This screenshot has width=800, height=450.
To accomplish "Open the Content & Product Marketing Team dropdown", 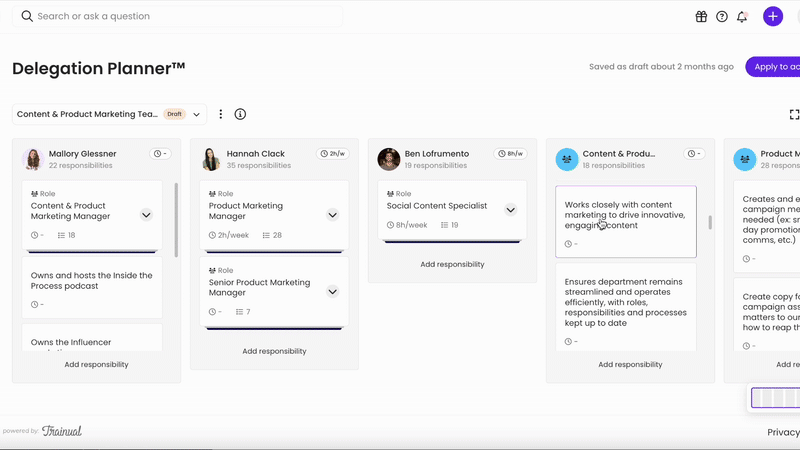I will coord(109,114).
